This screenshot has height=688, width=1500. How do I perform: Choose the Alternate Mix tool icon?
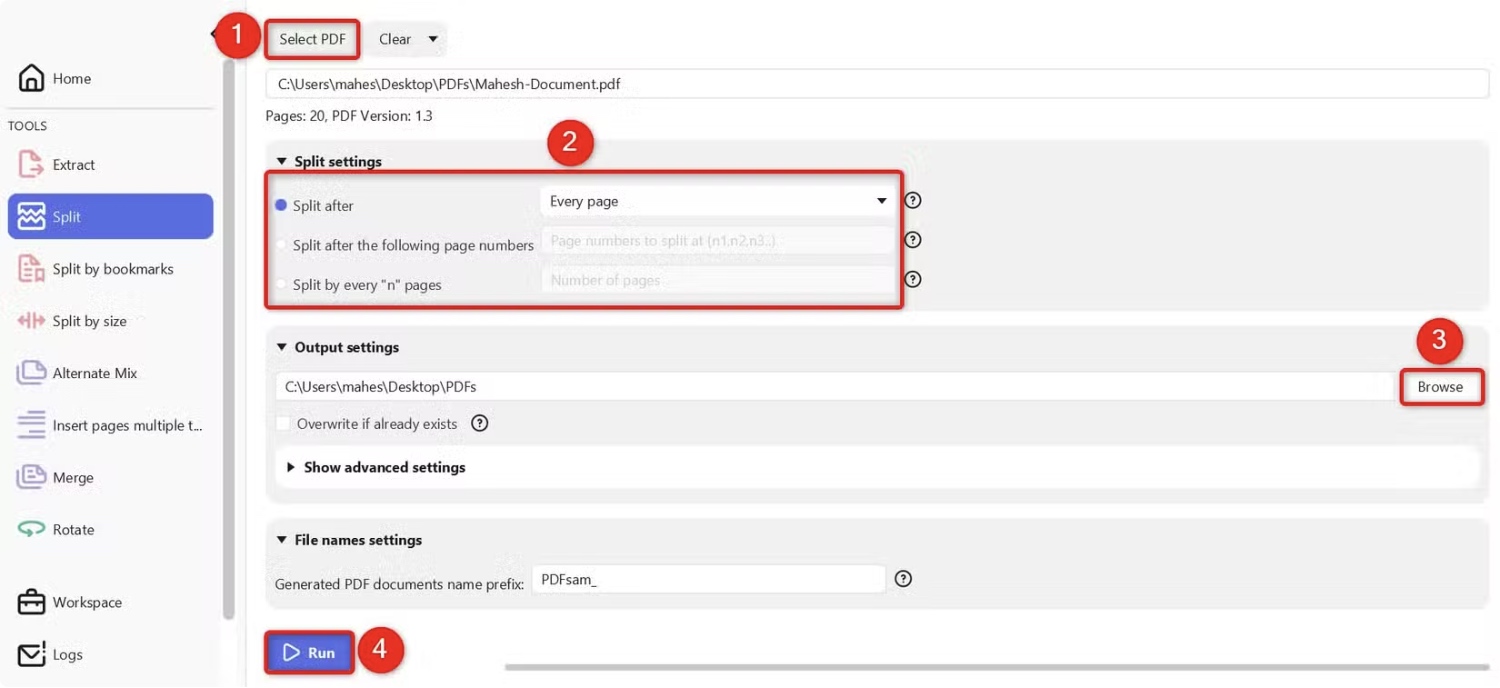(x=31, y=373)
